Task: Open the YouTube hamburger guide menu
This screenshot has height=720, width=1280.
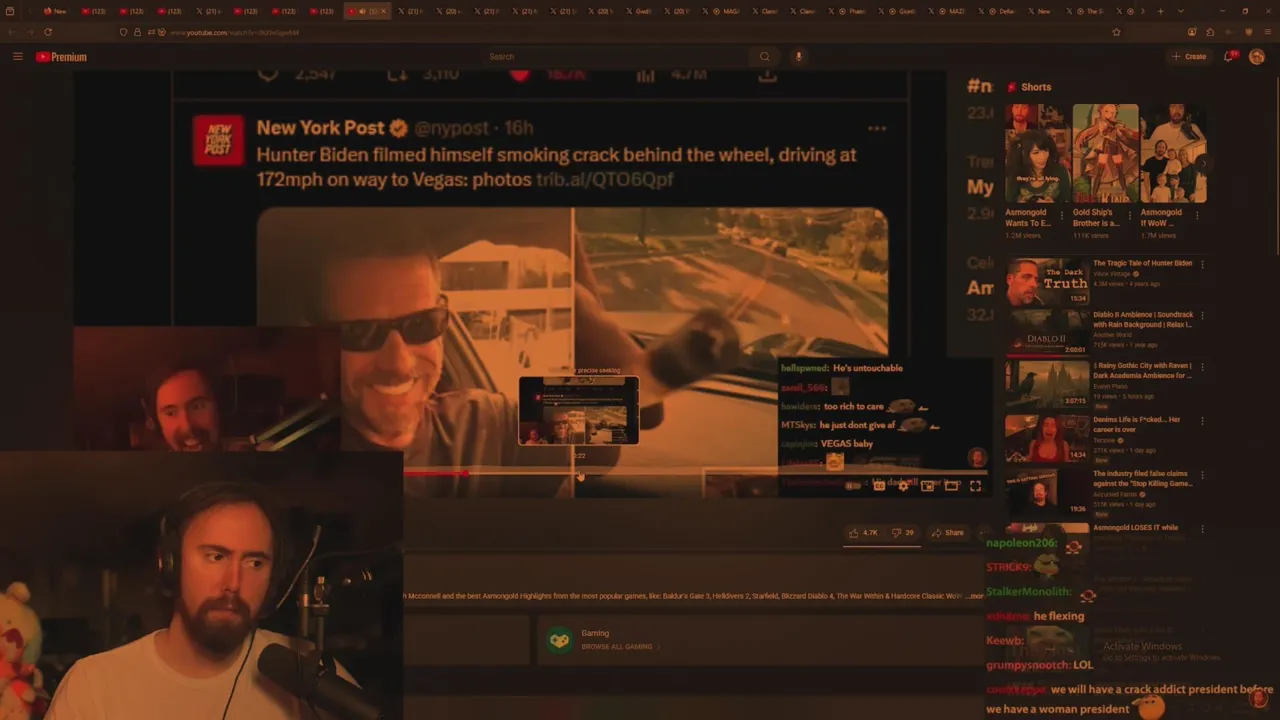Action: [17, 57]
